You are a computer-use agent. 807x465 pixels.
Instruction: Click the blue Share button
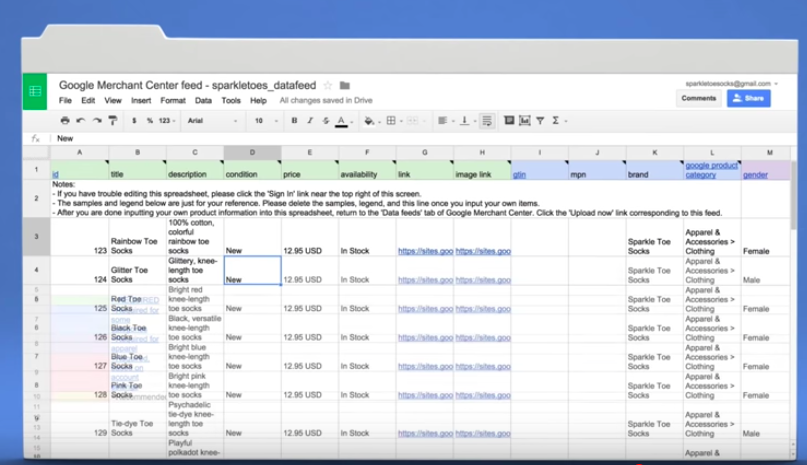[749, 98]
